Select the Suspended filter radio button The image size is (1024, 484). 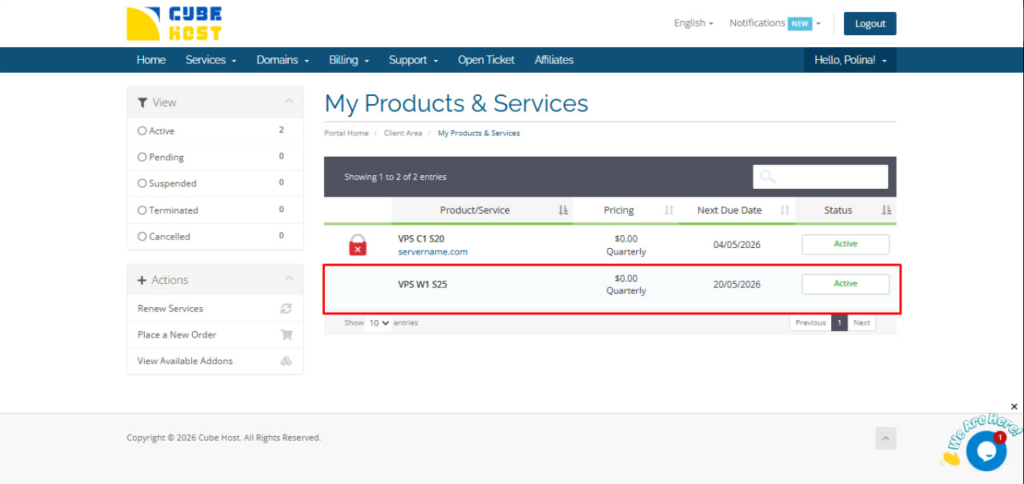pos(142,184)
